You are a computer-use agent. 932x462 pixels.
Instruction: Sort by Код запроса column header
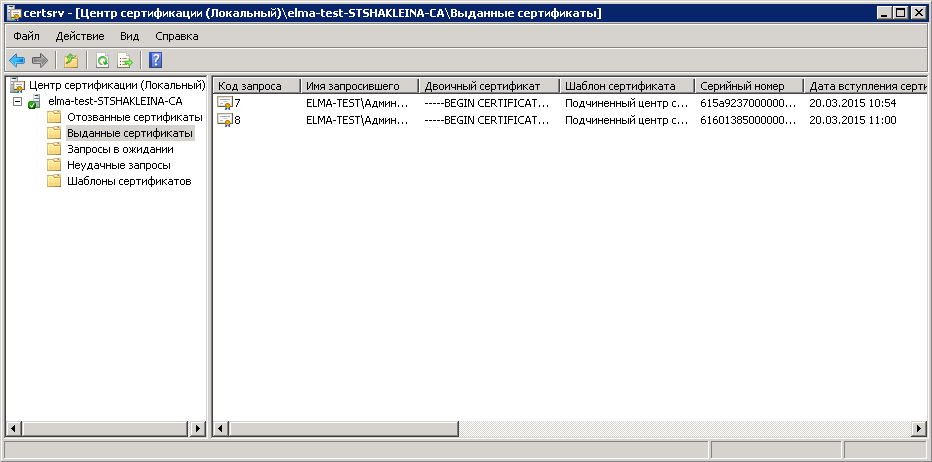(256, 86)
